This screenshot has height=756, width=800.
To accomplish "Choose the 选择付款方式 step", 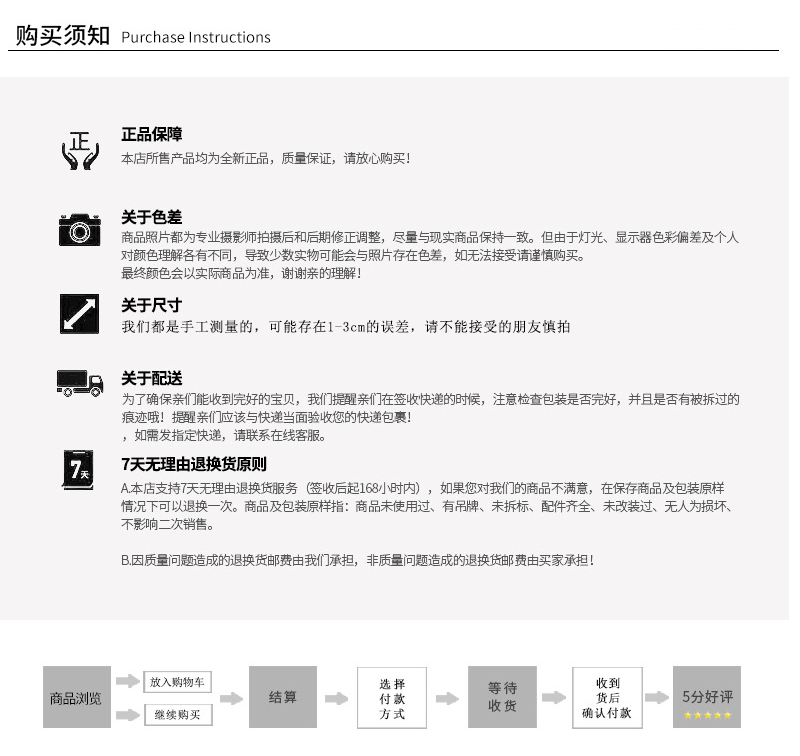I will click(x=392, y=698).
